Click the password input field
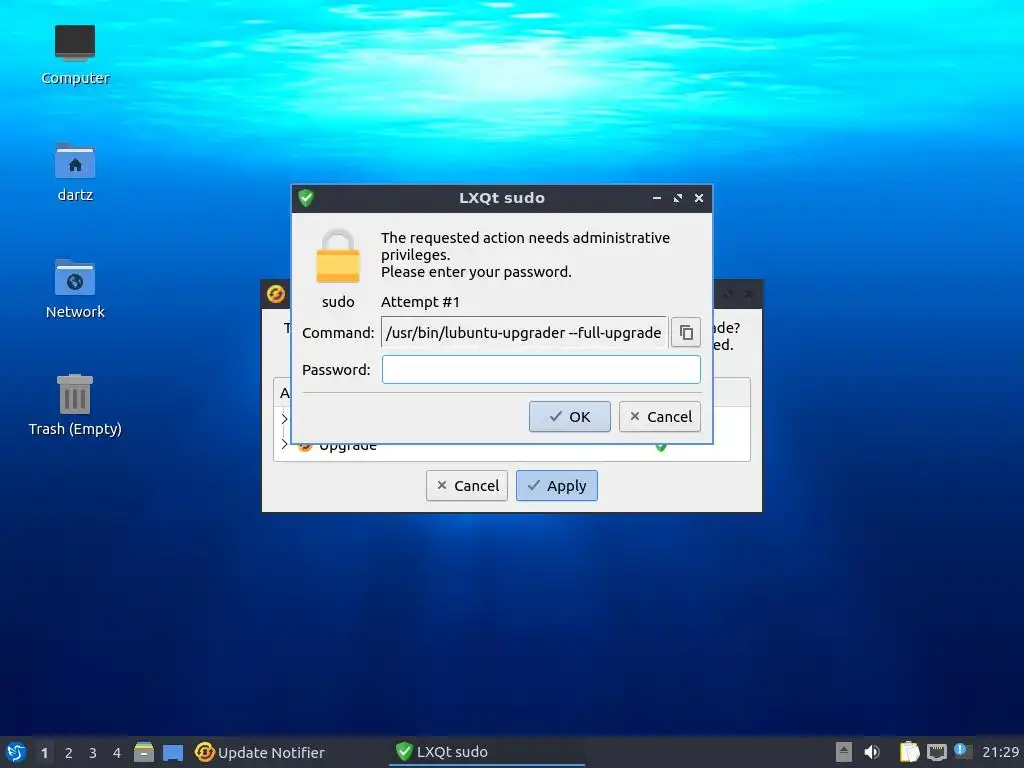1024x768 pixels. [541, 370]
